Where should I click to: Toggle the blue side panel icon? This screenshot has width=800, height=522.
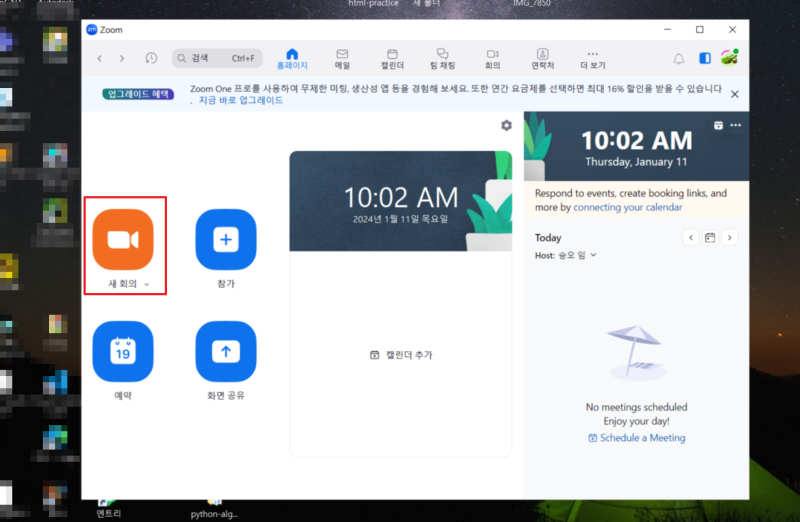pos(705,58)
